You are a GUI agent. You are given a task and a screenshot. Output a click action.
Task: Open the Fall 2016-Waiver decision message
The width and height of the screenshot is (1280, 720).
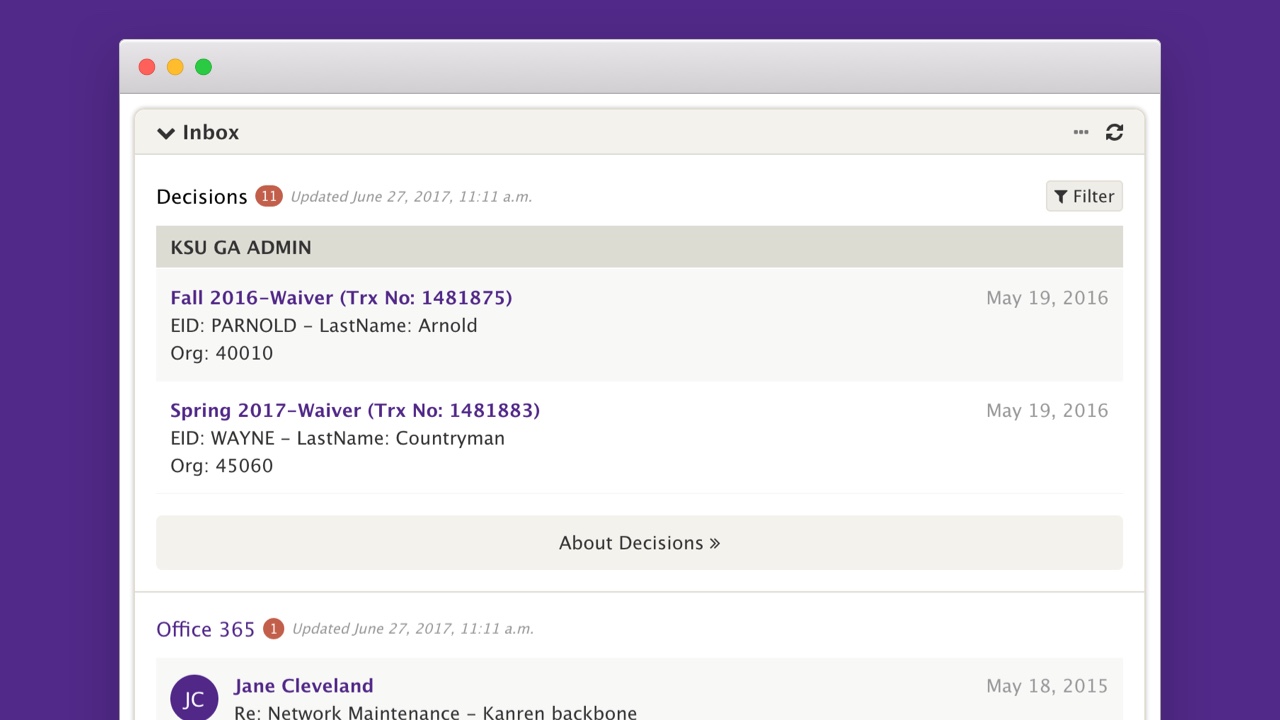tap(342, 297)
